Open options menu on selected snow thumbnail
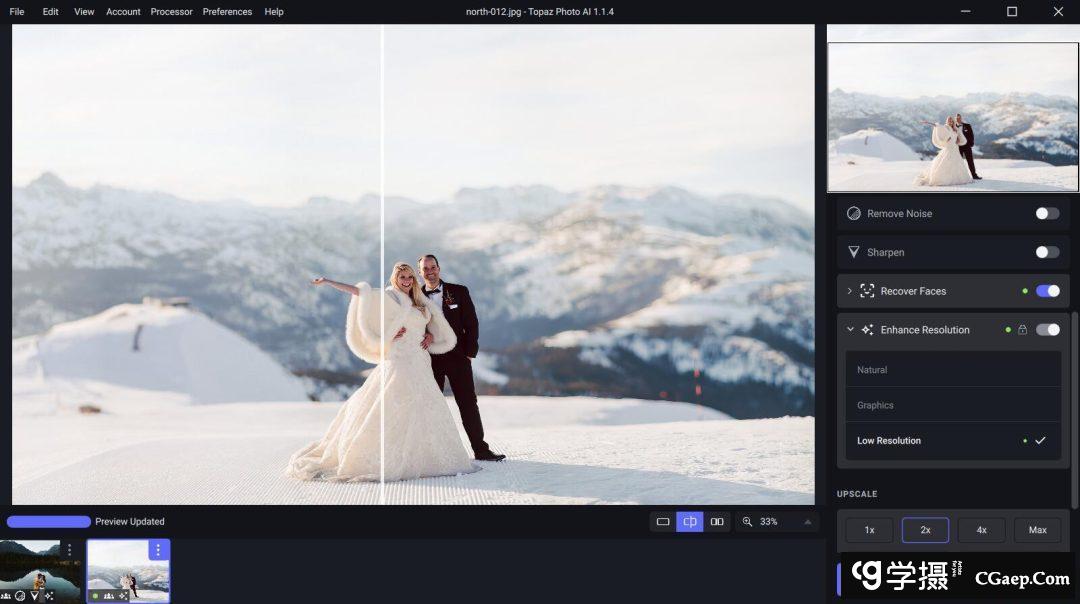The width and height of the screenshot is (1080, 604). (158, 550)
